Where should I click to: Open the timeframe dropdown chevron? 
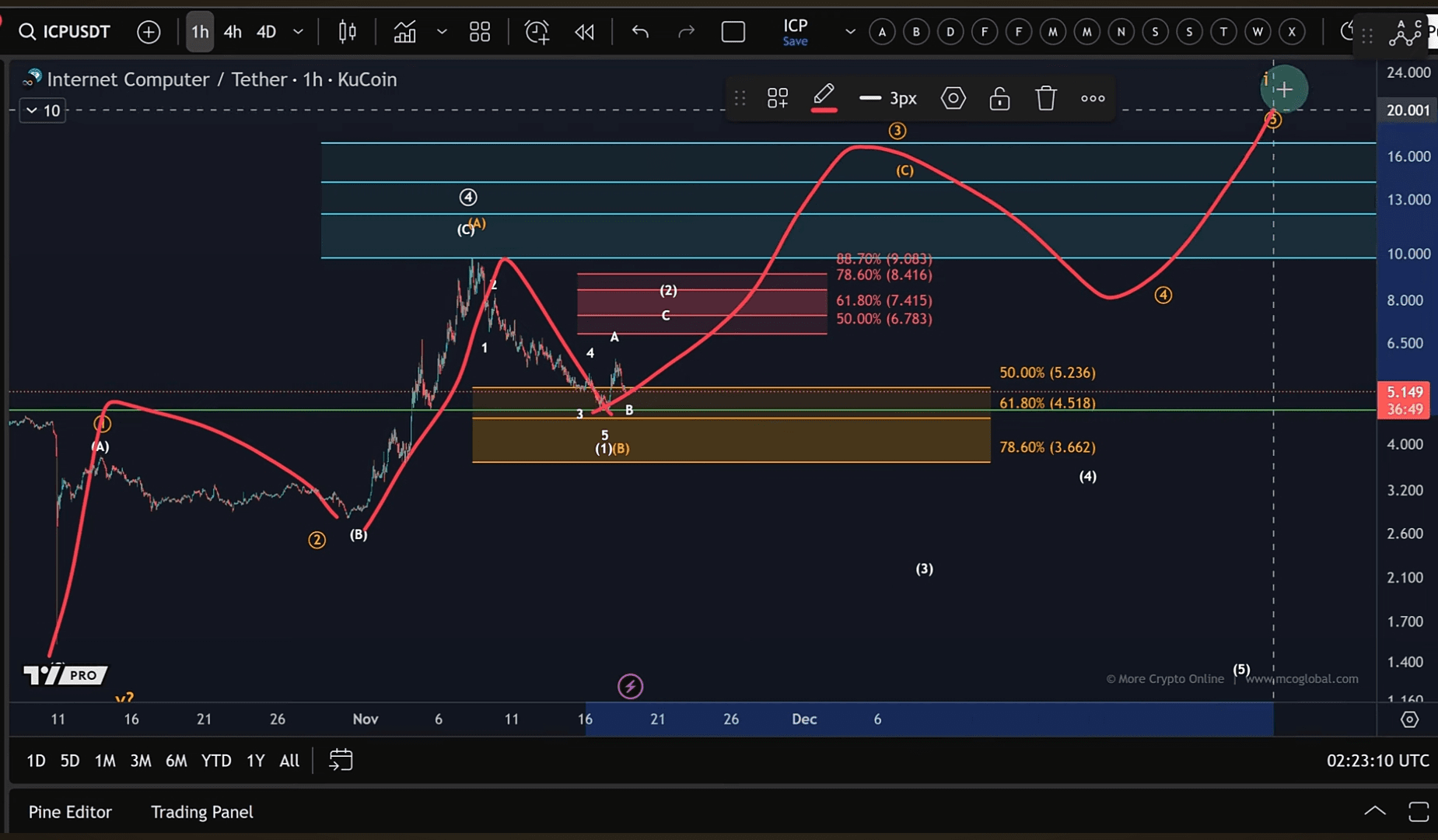(298, 32)
